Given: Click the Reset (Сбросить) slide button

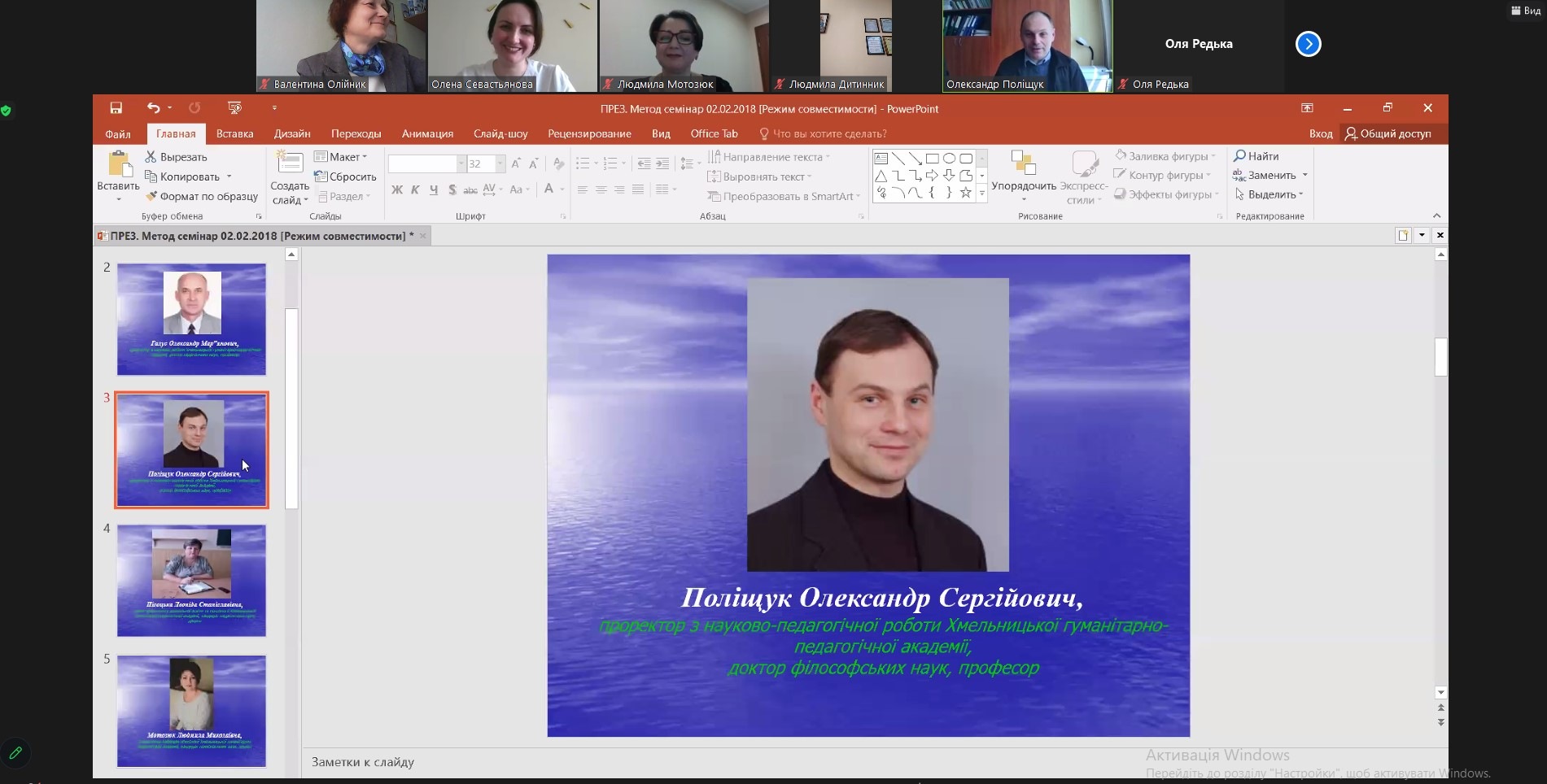Looking at the screenshot, I should coord(345,176).
